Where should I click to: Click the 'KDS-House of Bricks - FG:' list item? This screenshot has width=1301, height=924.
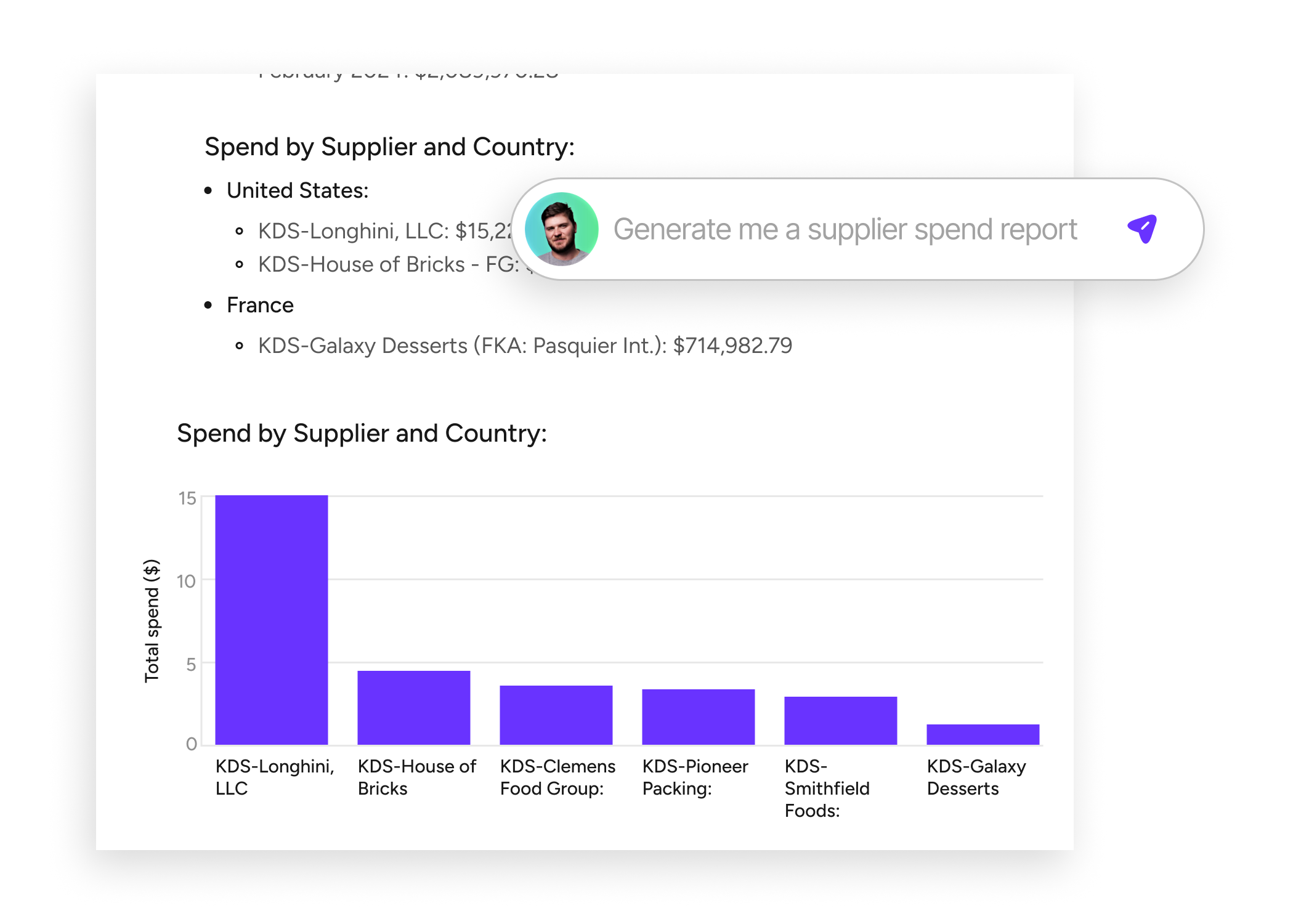389,264
